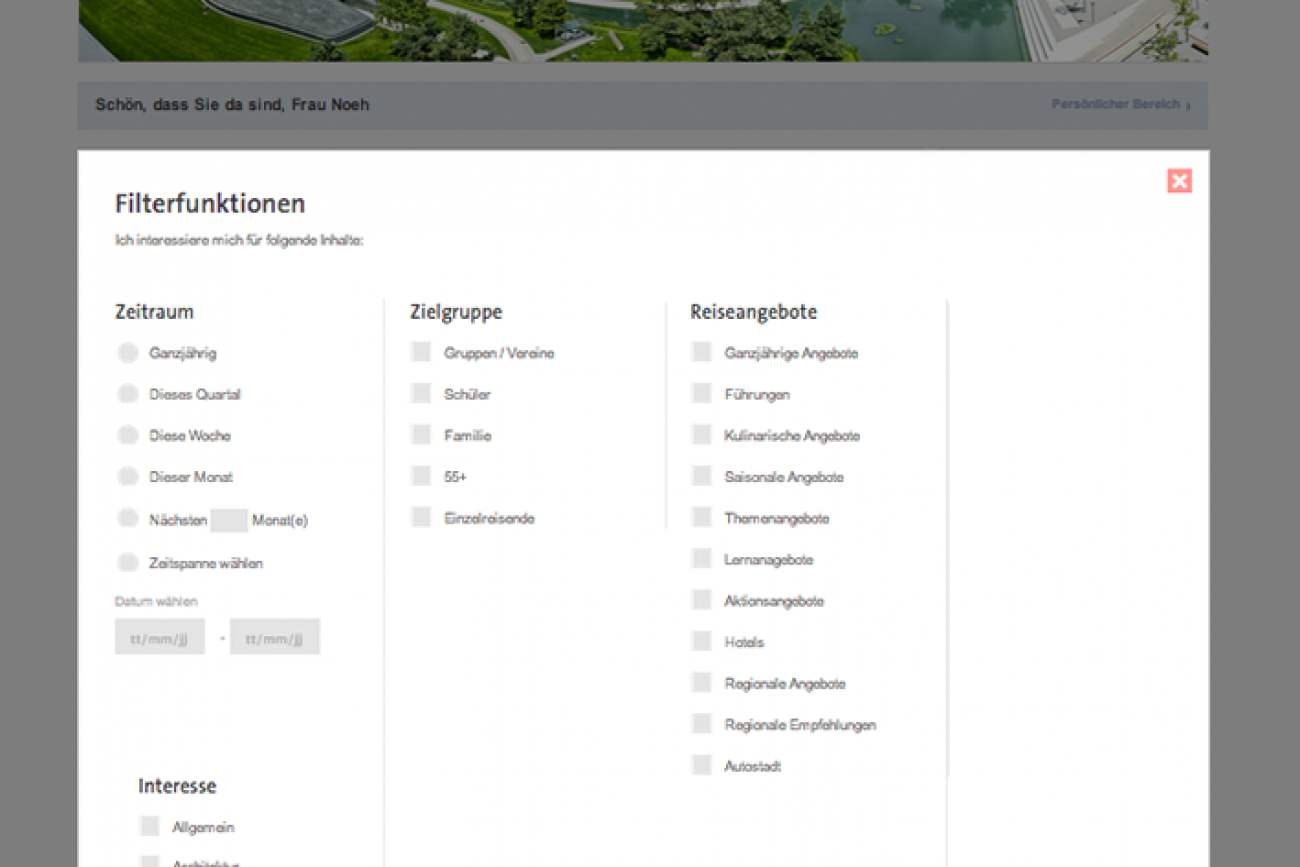
Task: Check the Gruppen / Vereine checkbox
Action: click(x=422, y=352)
